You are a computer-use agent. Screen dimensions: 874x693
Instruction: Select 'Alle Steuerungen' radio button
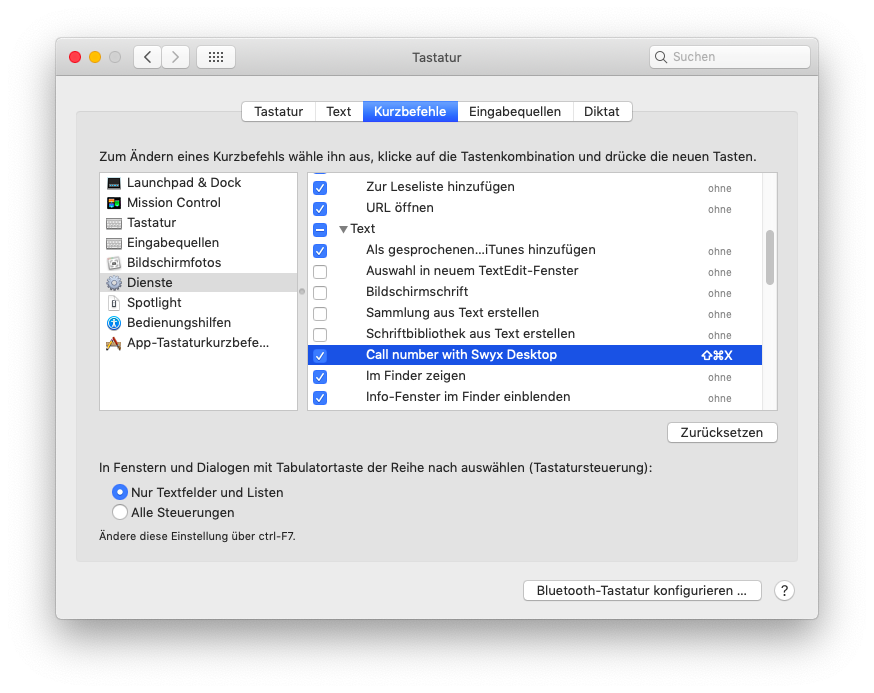click(120, 513)
